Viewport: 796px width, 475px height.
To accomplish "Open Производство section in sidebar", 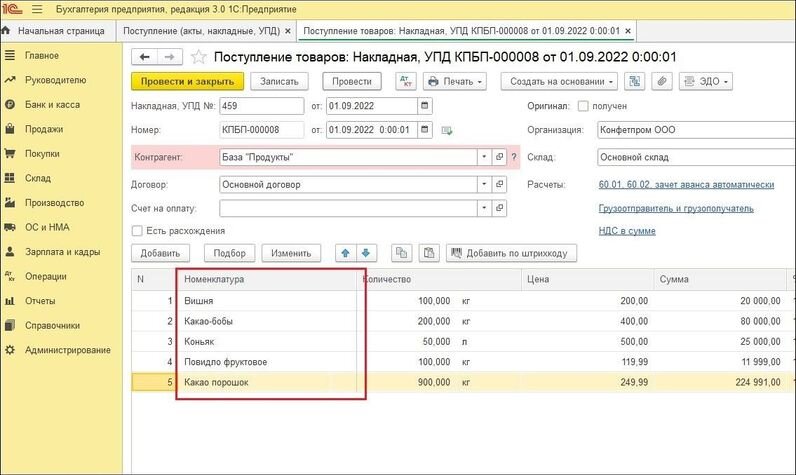I will (x=54, y=202).
